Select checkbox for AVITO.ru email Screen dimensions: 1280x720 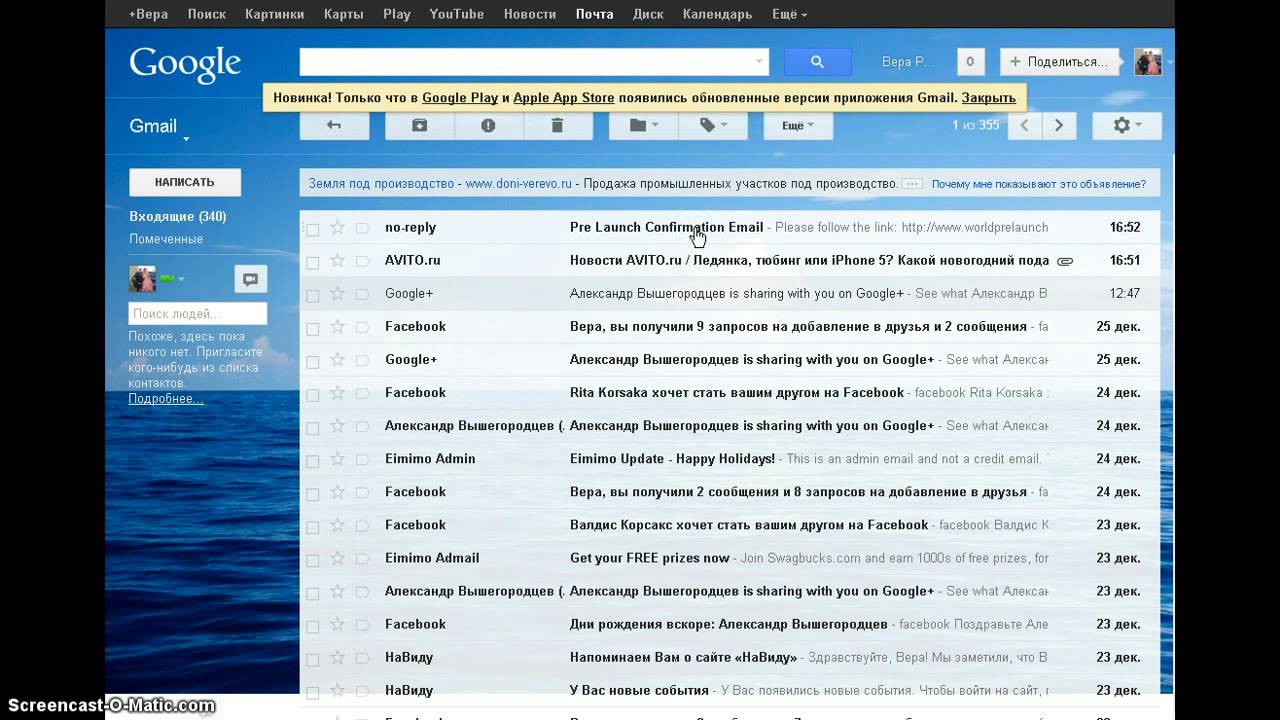(x=312, y=262)
